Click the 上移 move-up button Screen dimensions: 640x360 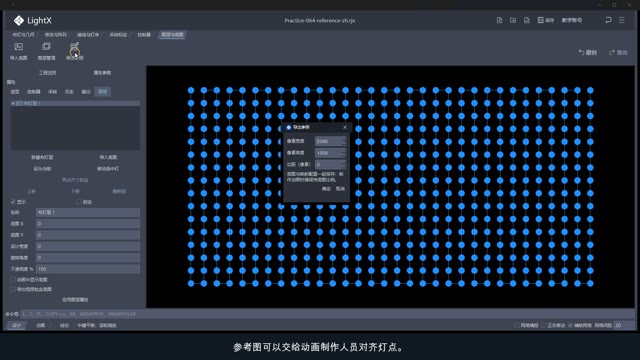31,191
